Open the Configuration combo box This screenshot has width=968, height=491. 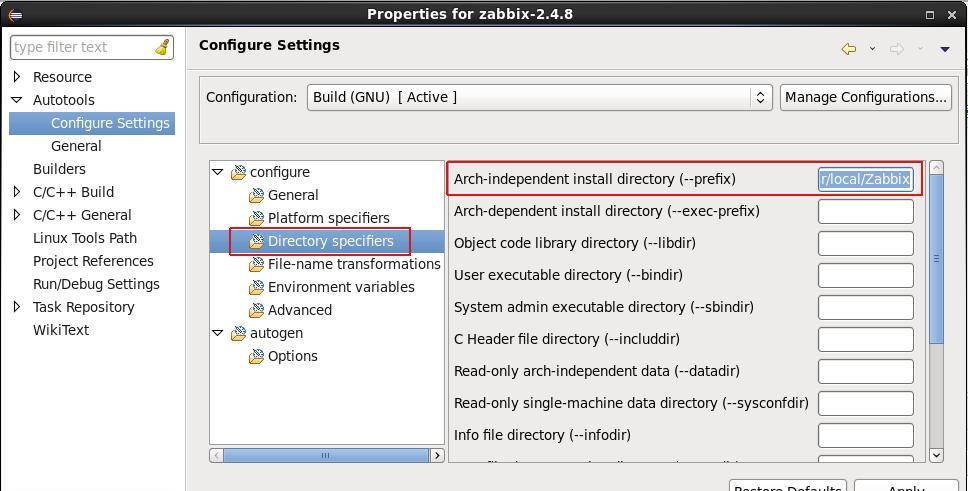click(x=539, y=97)
